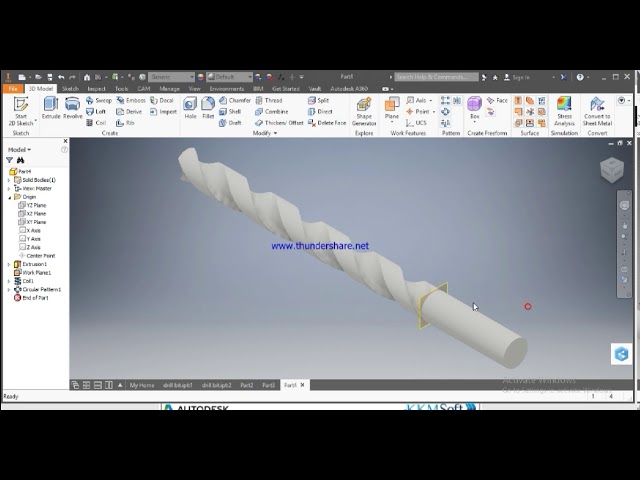Viewport: 640px width, 480px height.
Task: Open the File menu
Action: (x=13, y=89)
